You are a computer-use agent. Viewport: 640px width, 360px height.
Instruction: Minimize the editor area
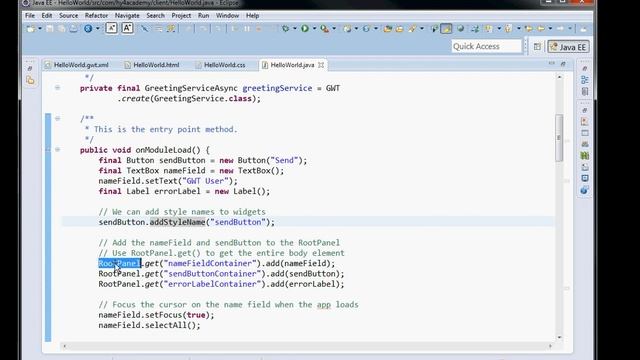point(552,63)
